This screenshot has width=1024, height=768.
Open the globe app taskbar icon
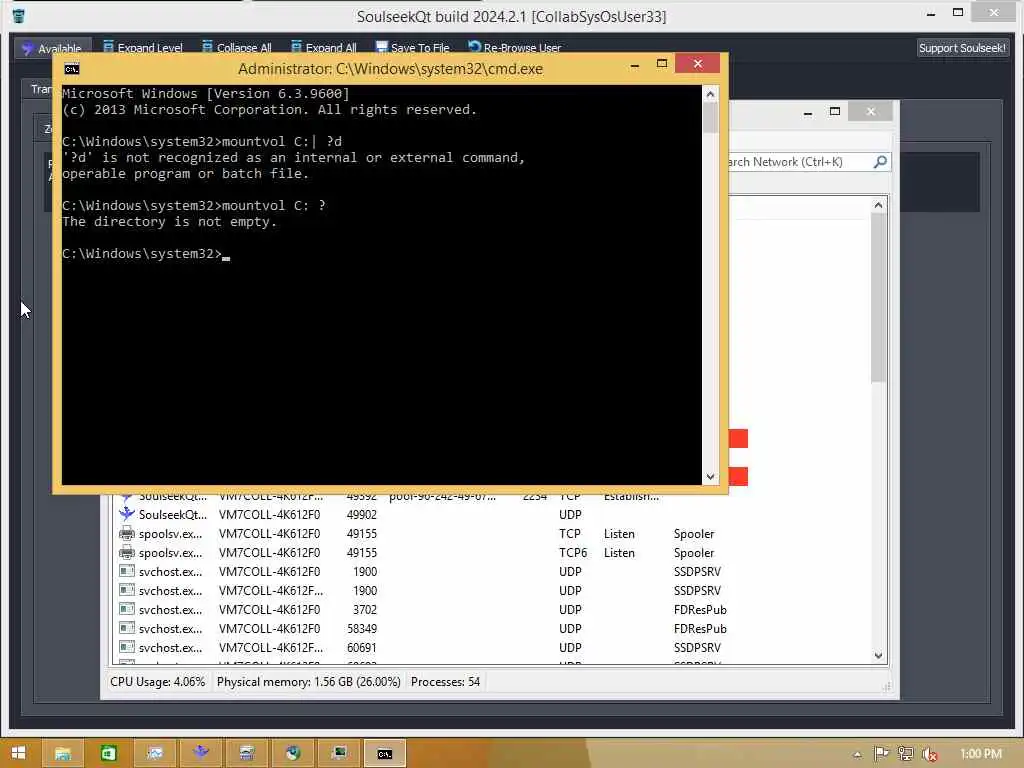[x=293, y=753]
